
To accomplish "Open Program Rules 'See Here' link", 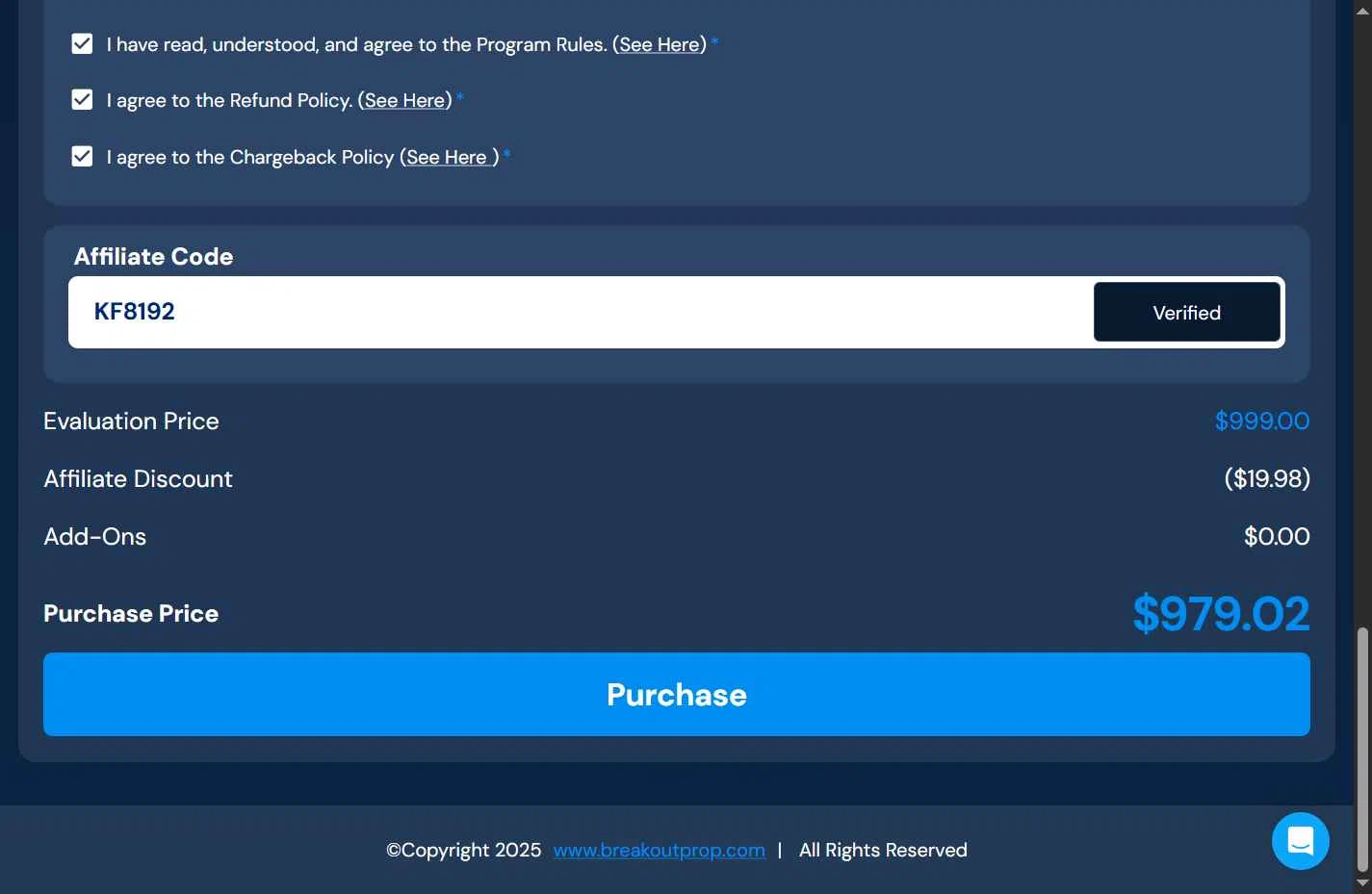I will [x=660, y=44].
